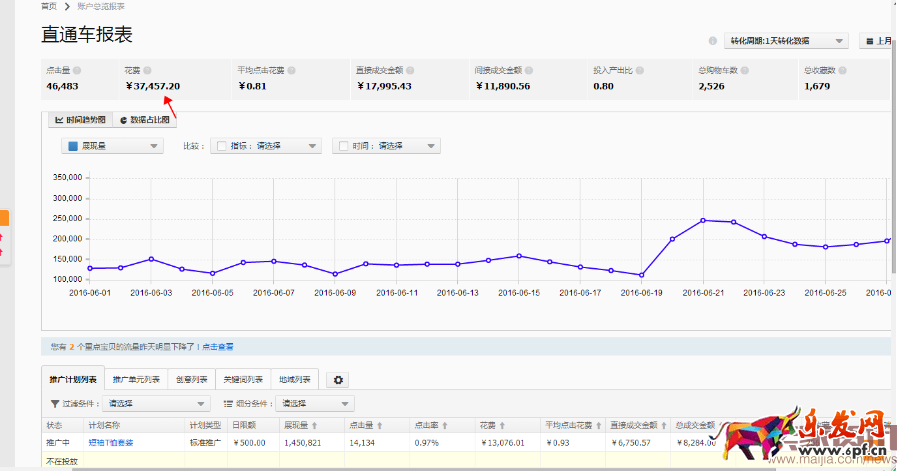The width and height of the screenshot is (897, 471).
Task: Click the chart data point at 2016-06-03
Action: (151, 259)
